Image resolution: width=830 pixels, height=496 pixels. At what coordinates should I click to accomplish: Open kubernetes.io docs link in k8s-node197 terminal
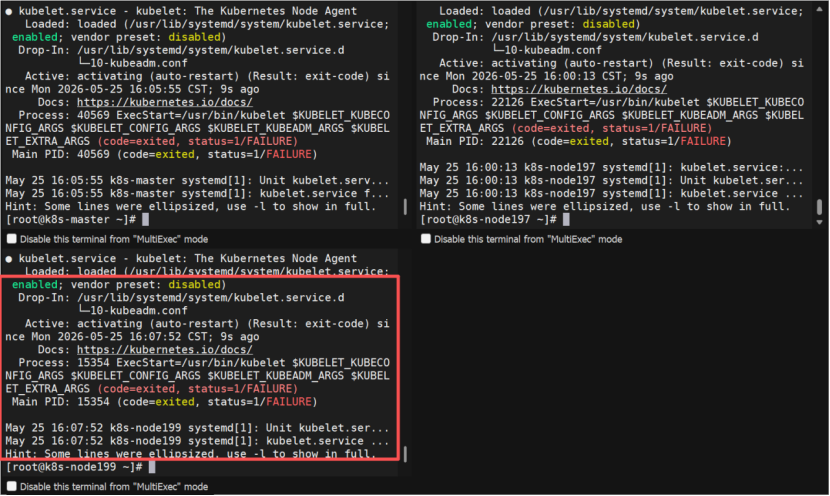click(x=579, y=89)
